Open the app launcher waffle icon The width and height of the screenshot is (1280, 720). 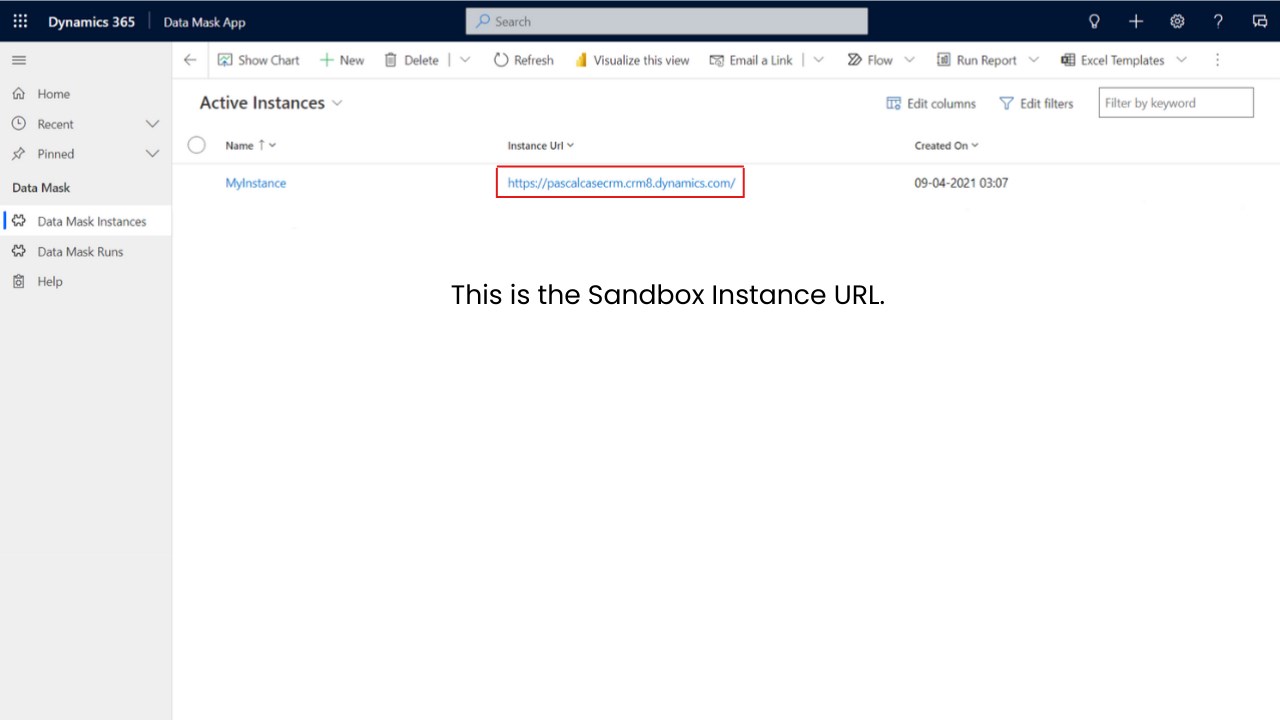coord(20,21)
